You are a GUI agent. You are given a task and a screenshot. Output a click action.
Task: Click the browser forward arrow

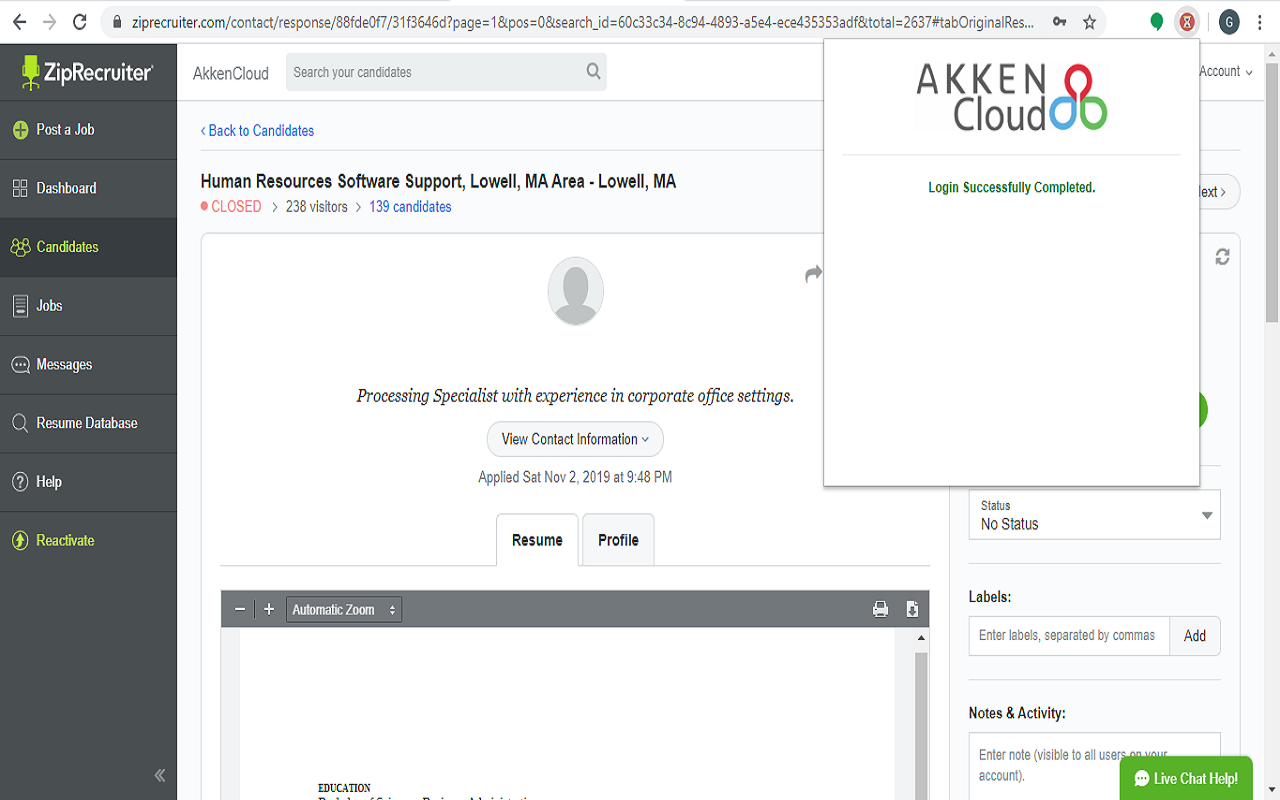[x=50, y=22]
